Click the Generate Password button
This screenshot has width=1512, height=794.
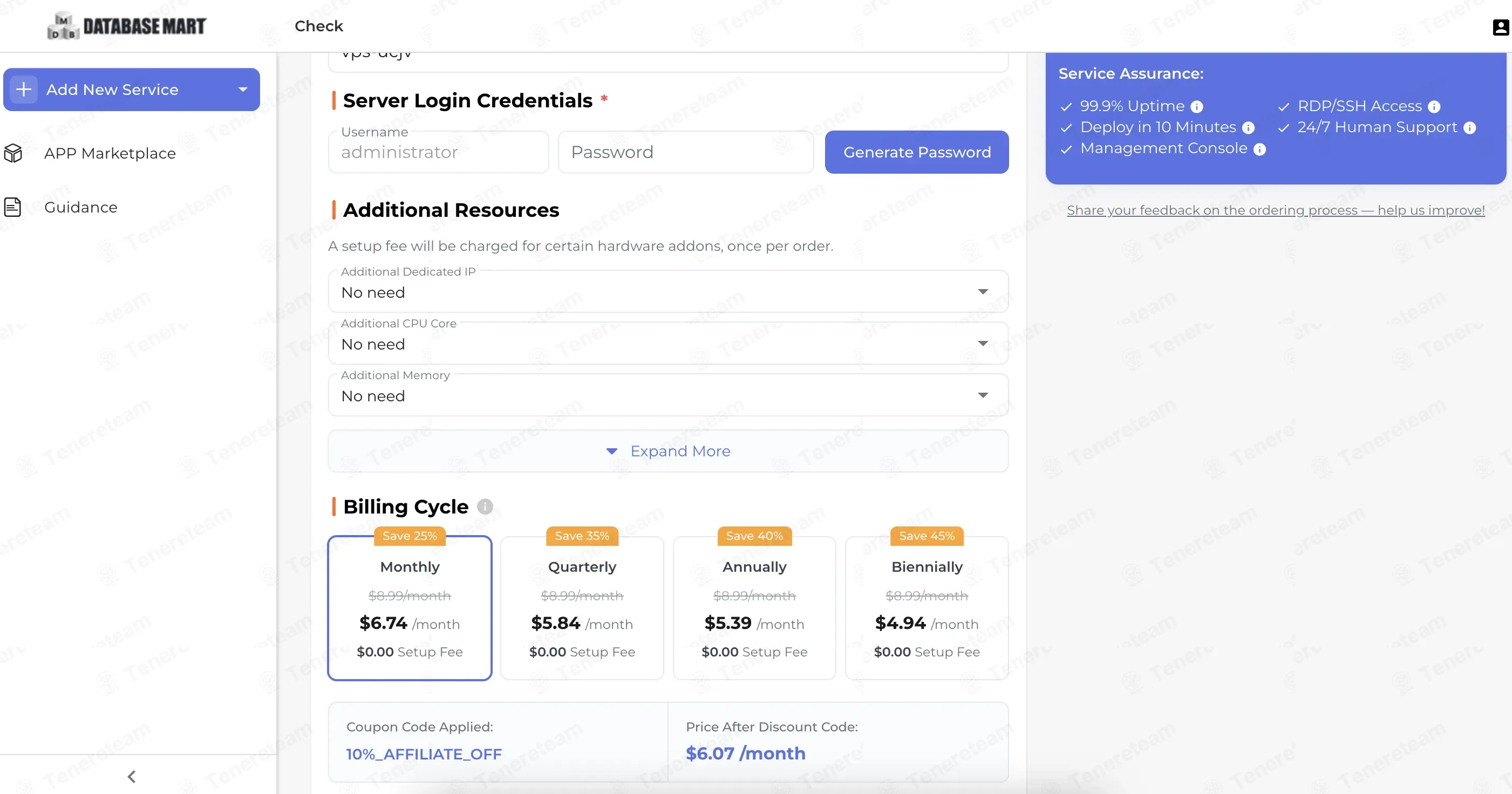(917, 152)
